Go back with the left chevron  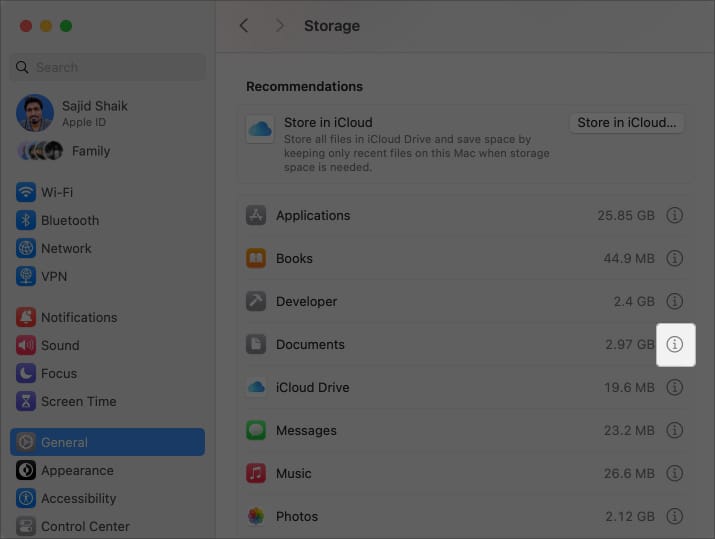coord(244,26)
